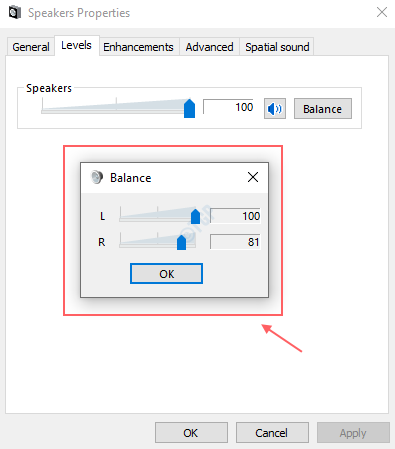The width and height of the screenshot is (395, 449).
Task: Select the Levels tab
Action: [x=76, y=45]
